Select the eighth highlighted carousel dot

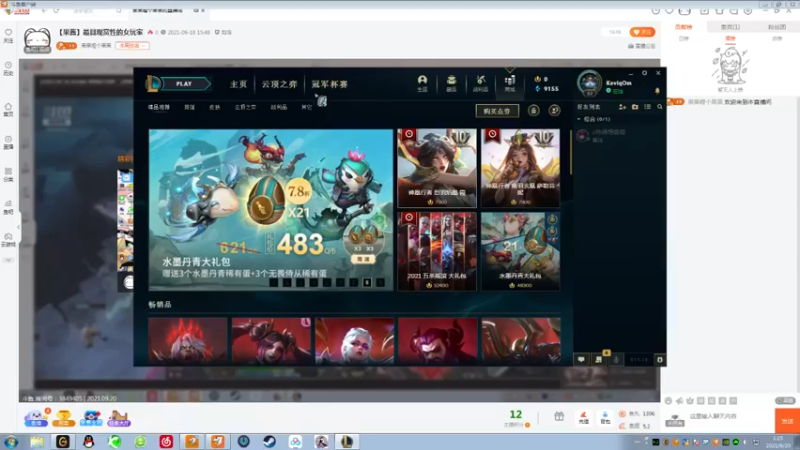(367, 282)
